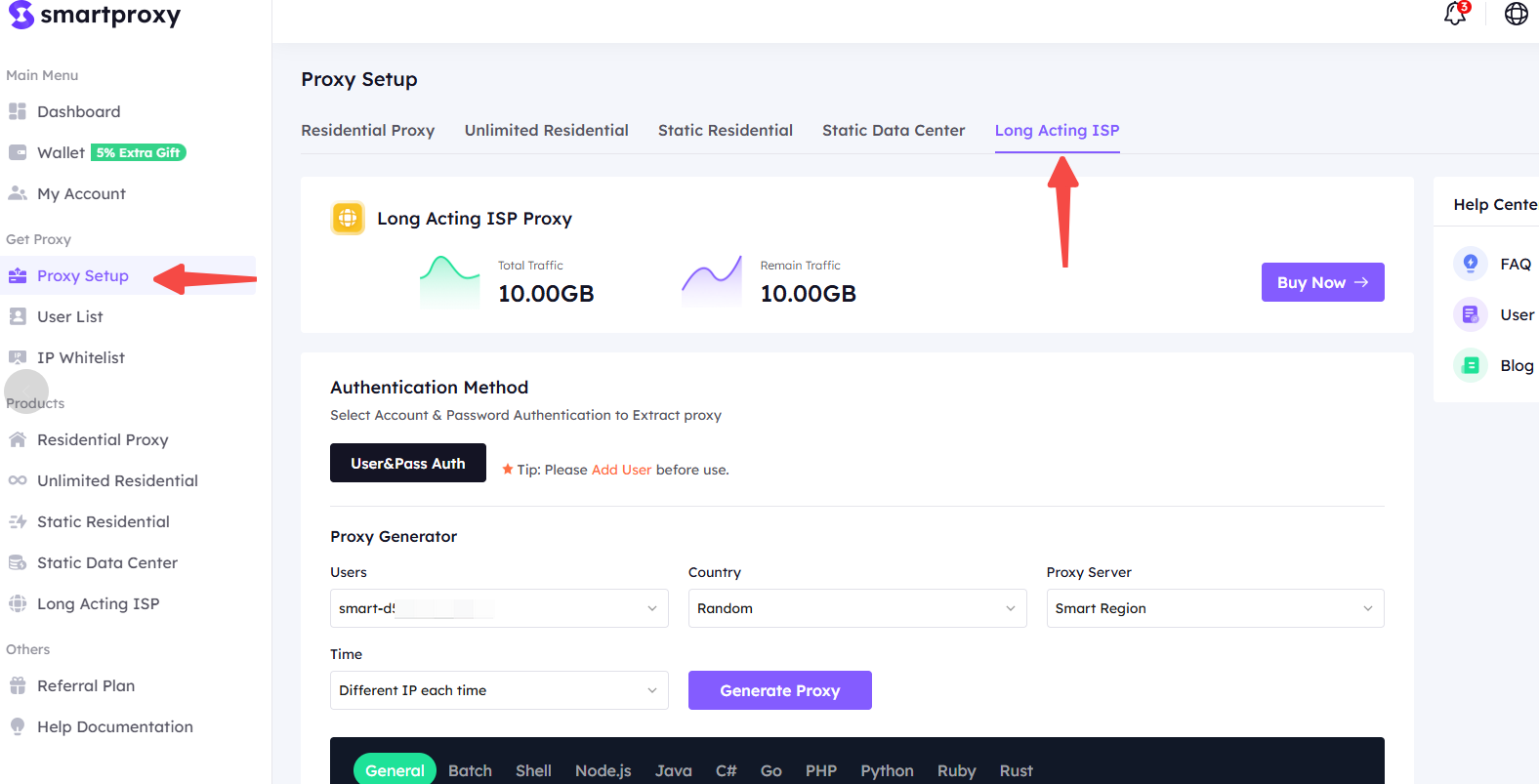
Task: Select the Shell code tab
Action: click(533, 770)
